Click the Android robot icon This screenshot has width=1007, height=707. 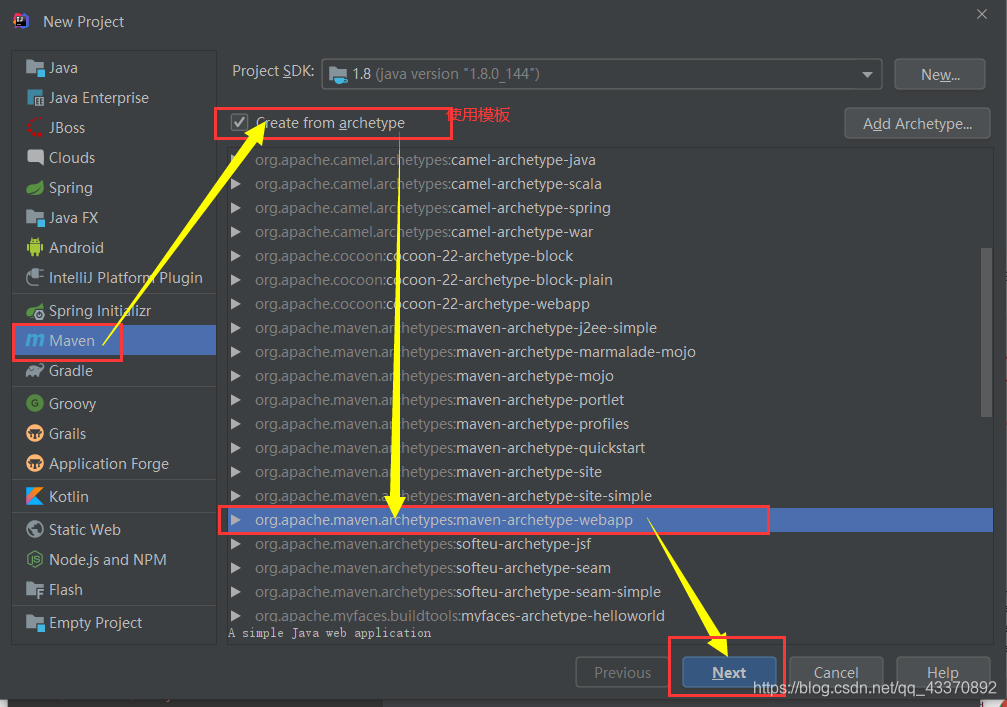(35, 247)
